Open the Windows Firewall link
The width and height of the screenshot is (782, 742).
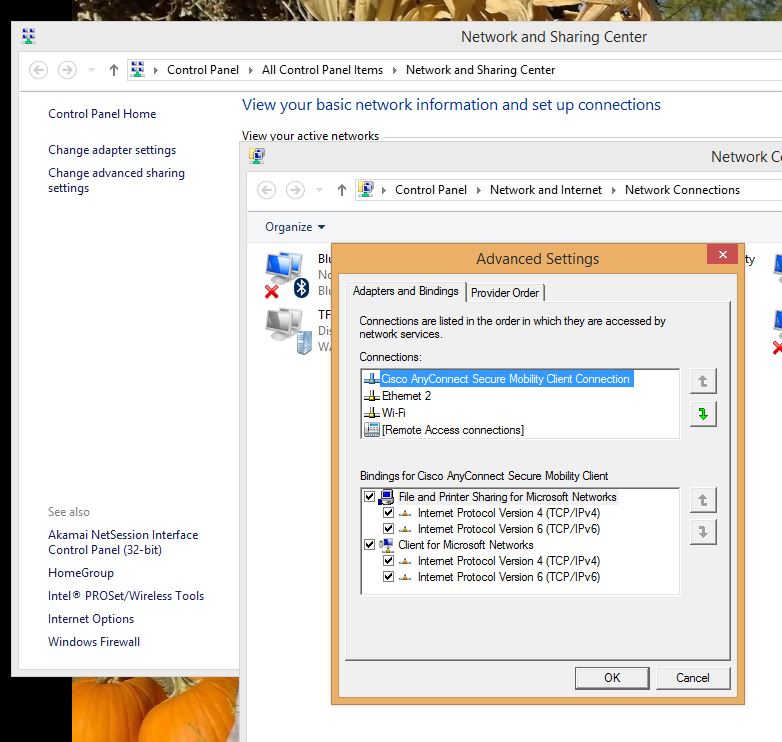tap(94, 642)
